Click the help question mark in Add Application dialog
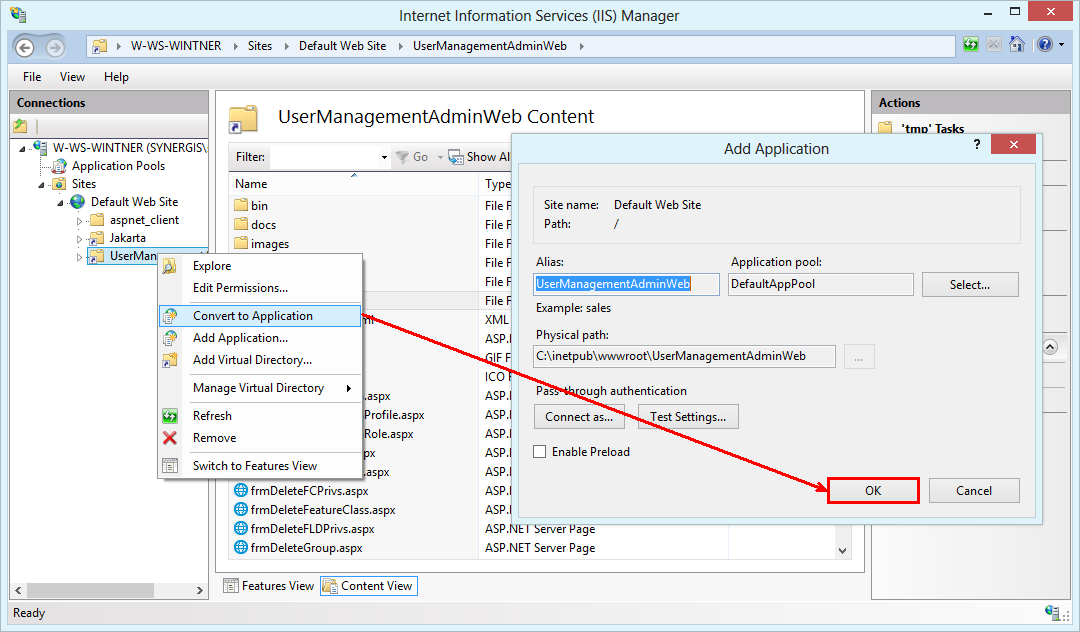The height and width of the screenshot is (632, 1080). point(977,144)
